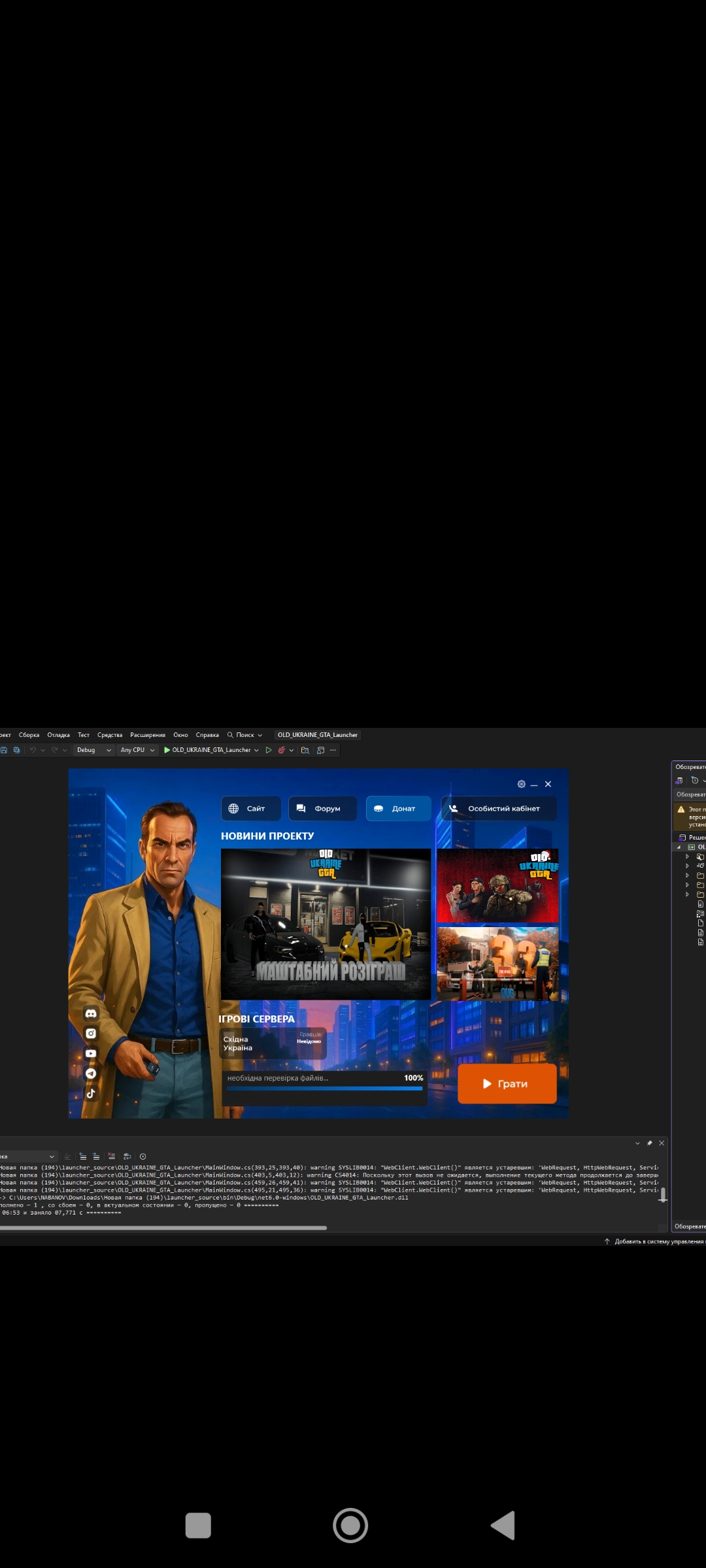Open the МАШТАБНИЙ РОЗІГРАШ news thumbnail
The image size is (706, 1568).
click(x=326, y=924)
